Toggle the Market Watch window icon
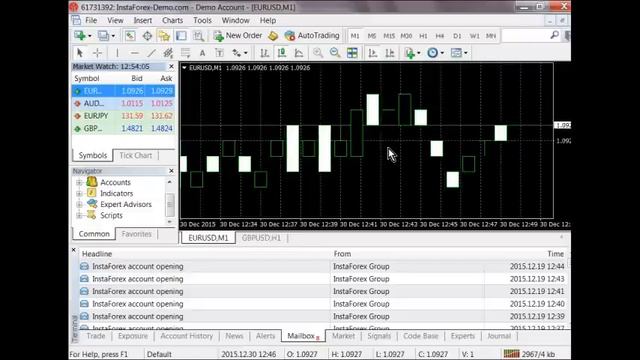 click(130, 36)
